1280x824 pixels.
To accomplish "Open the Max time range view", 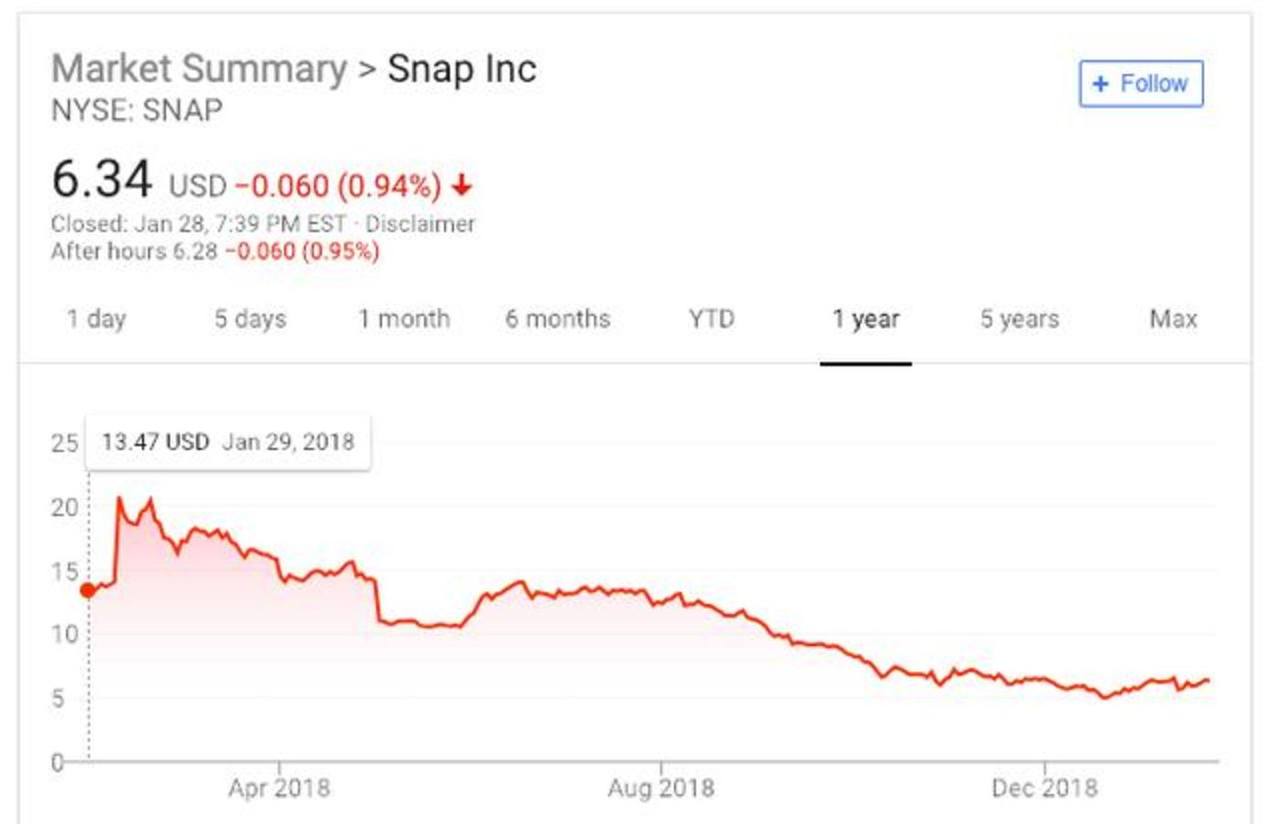I will pyautogui.click(x=1175, y=319).
